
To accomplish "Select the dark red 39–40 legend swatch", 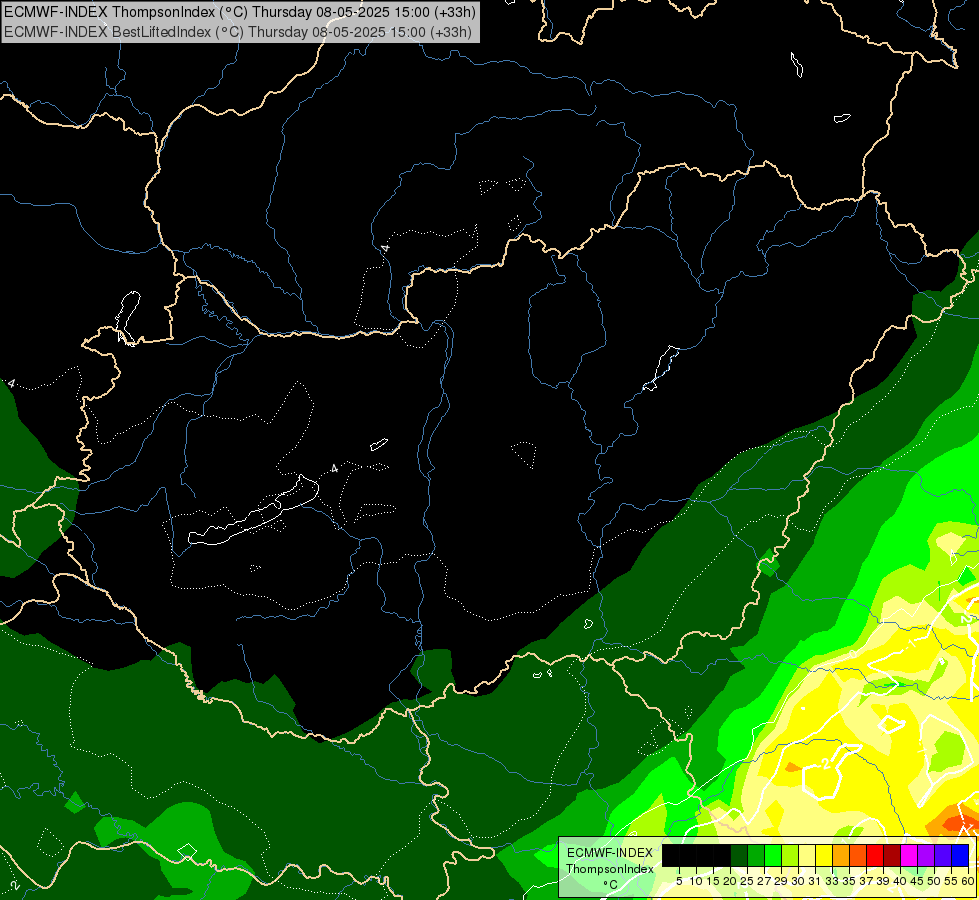I will [x=892, y=855].
